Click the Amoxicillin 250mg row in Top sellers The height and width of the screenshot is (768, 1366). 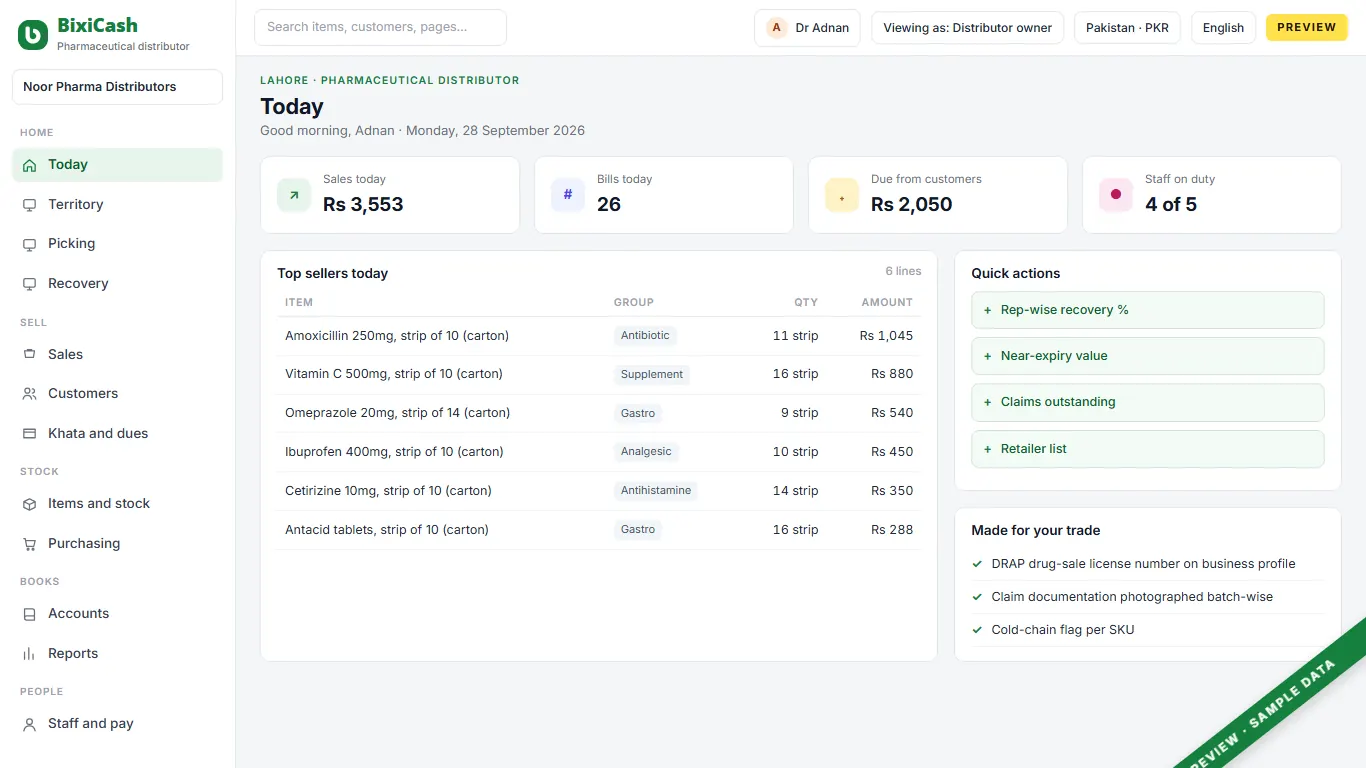(599, 336)
